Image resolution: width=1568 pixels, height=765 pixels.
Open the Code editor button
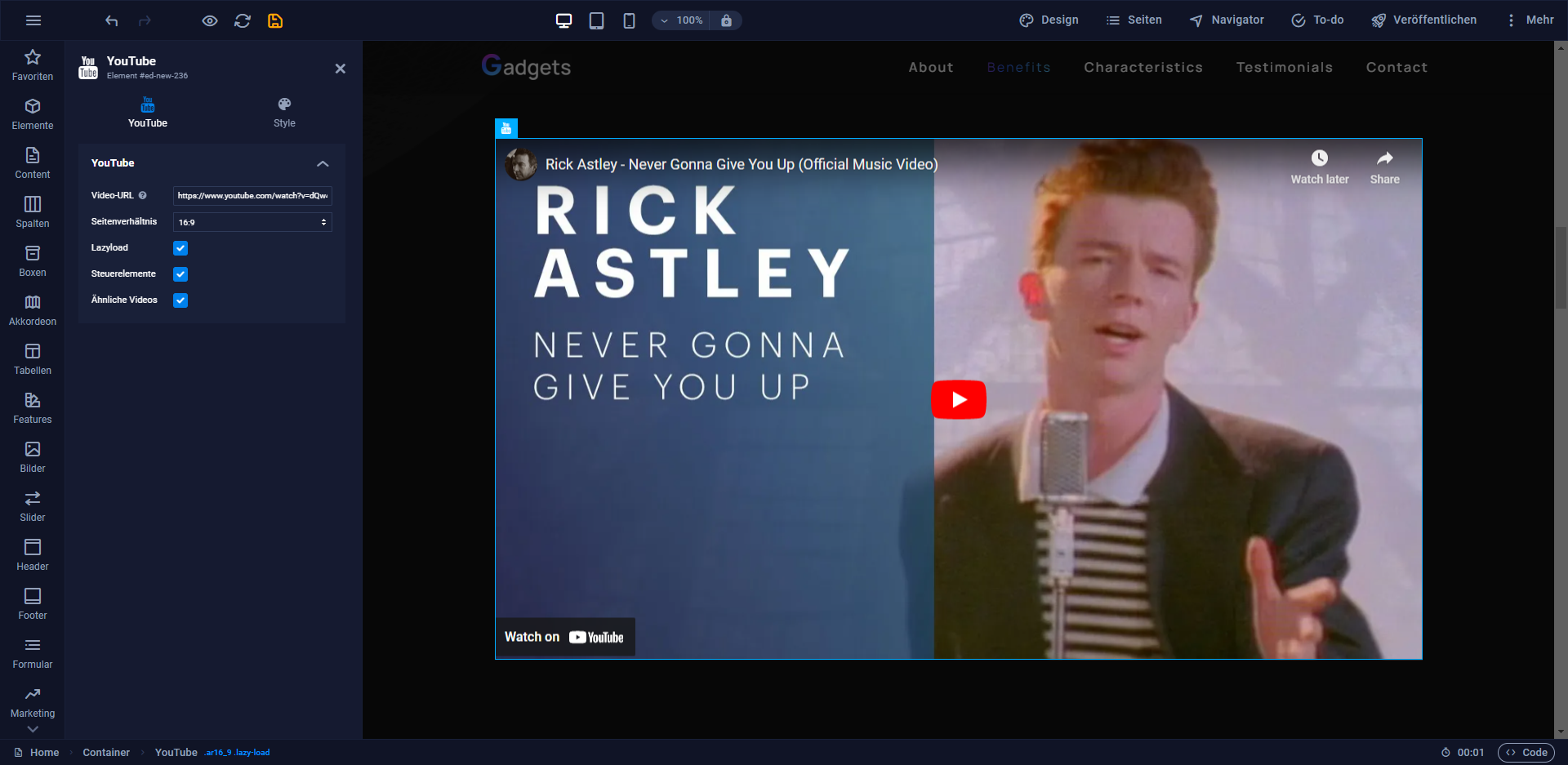coord(1526,753)
